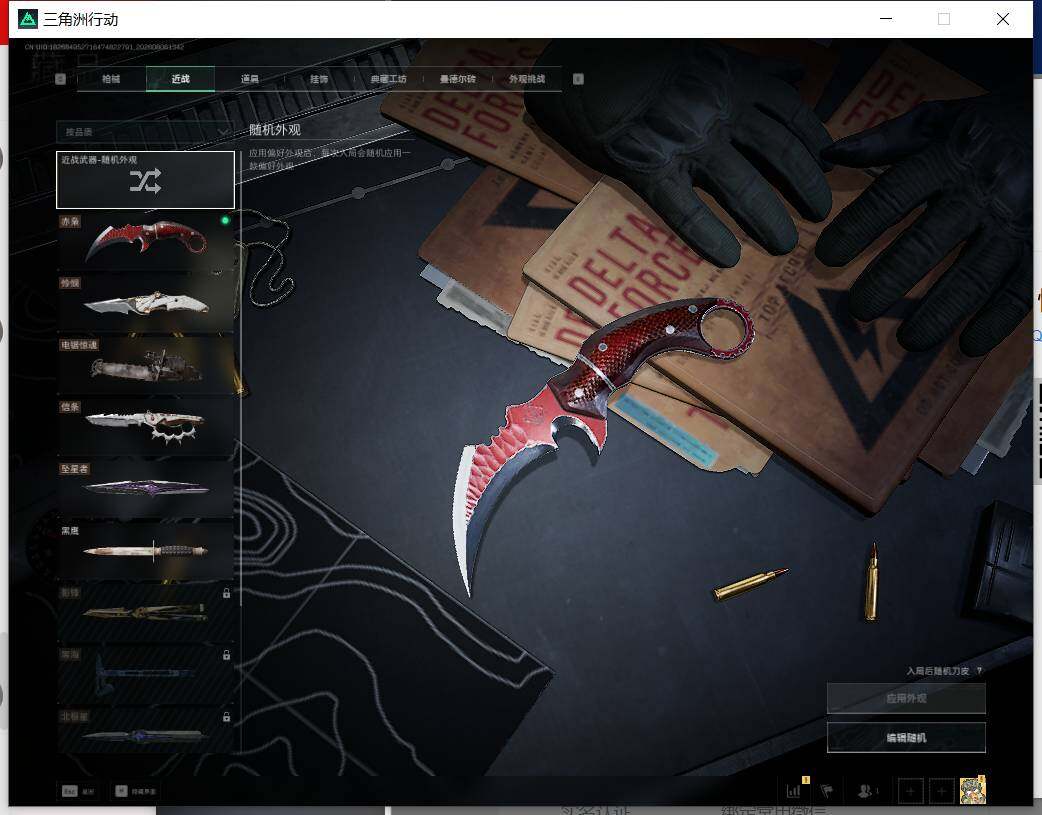Click the right tab-switch key icon

[x=578, y=79]
